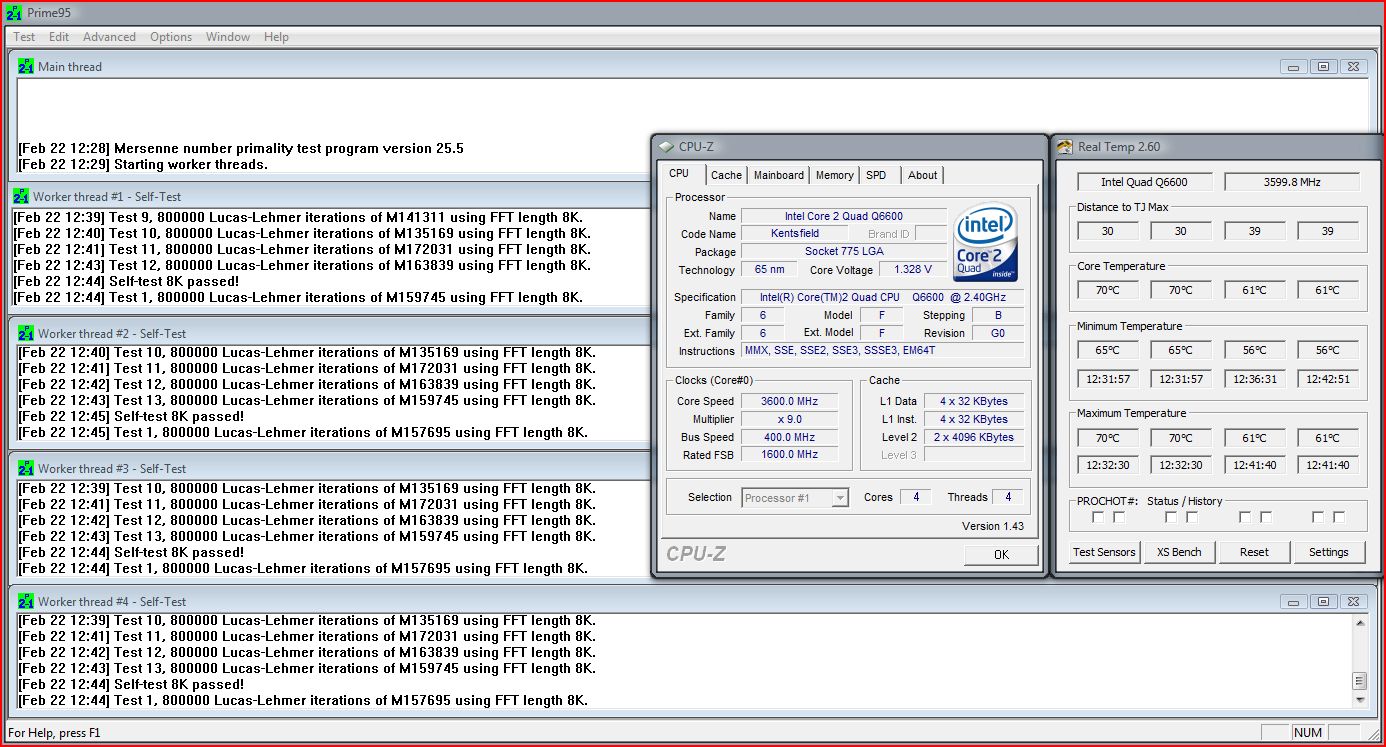1386x747 pixels.
Task: Restore the Worker thread #4 window
Action: tap(1323, 602)
